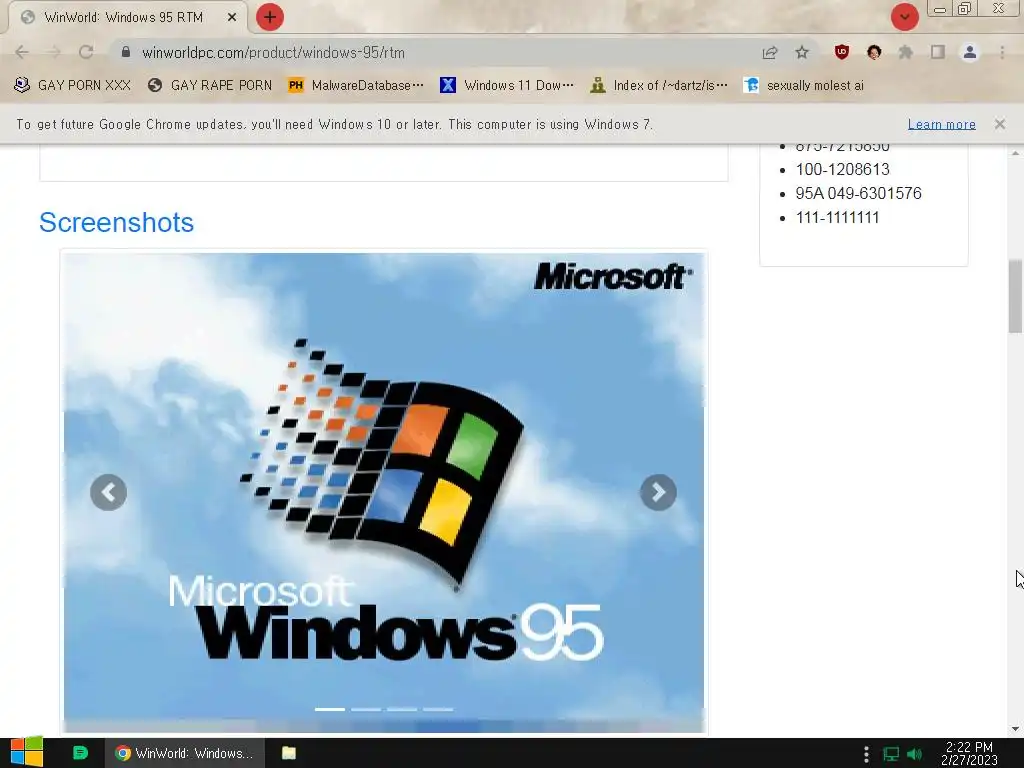View site information via lock icon

pos(126,52)
